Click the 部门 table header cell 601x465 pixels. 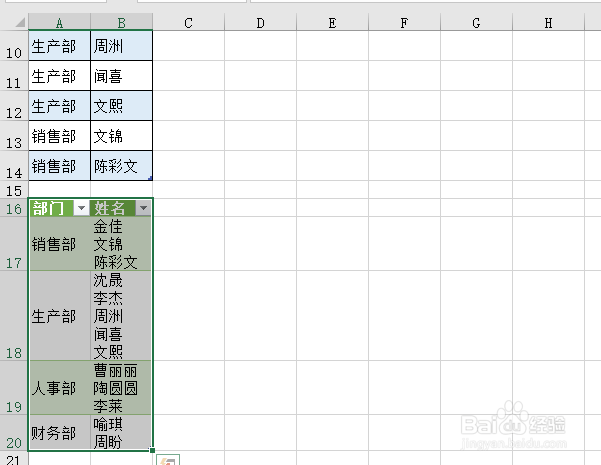pyautogui.click(x=59, y=208)
